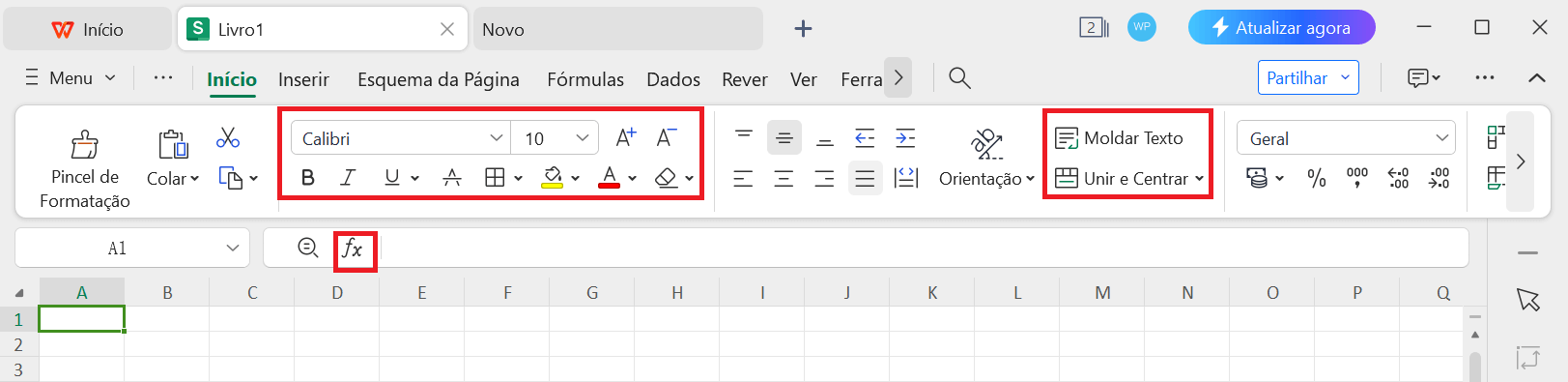
Task: Click the cell borders icon
Action: (x=495, y=177)
